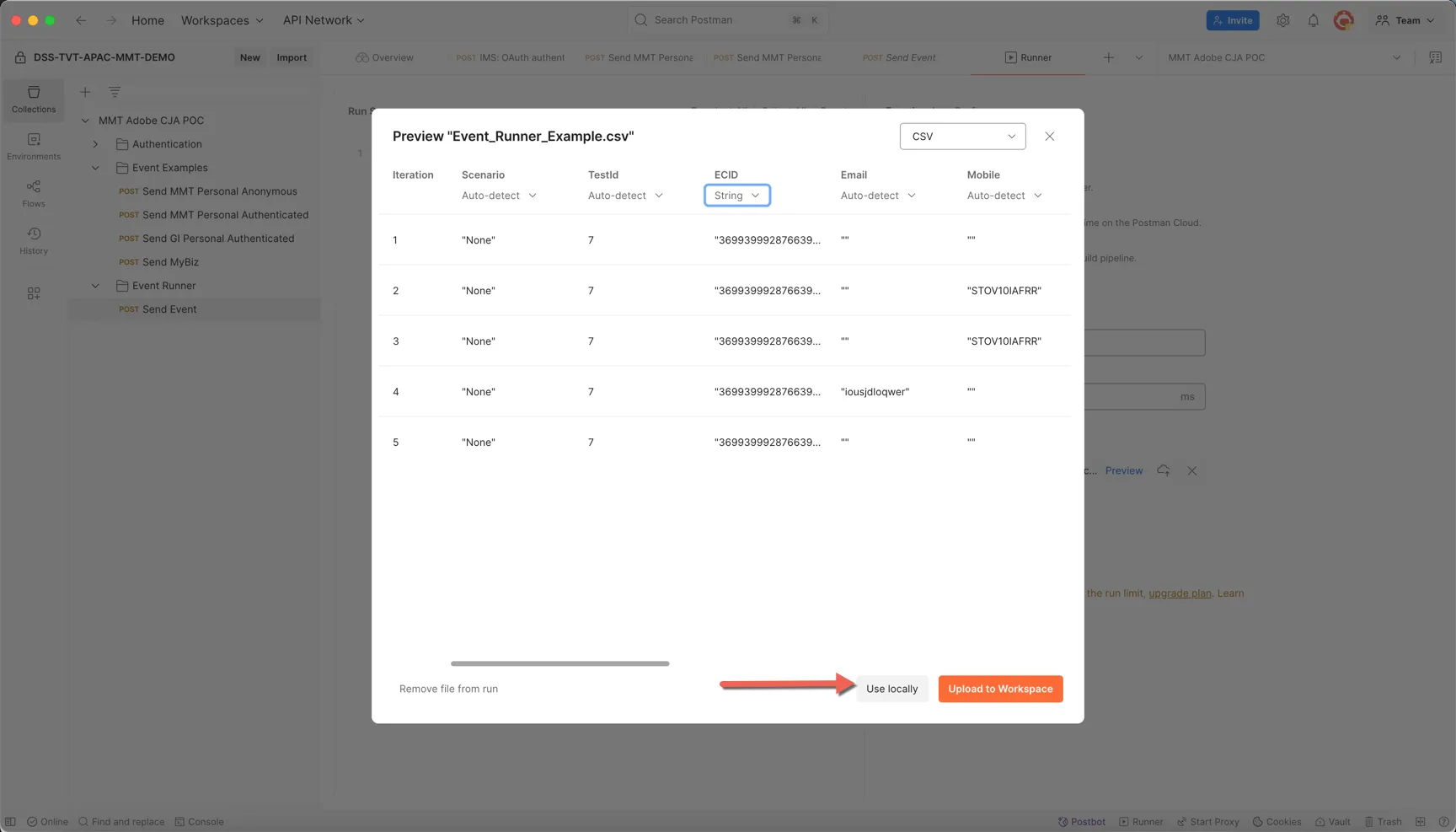The height and width of the screenshot is (832, 1456).
Task: Open ECID String type dropdown
Action: coord(736,196)
